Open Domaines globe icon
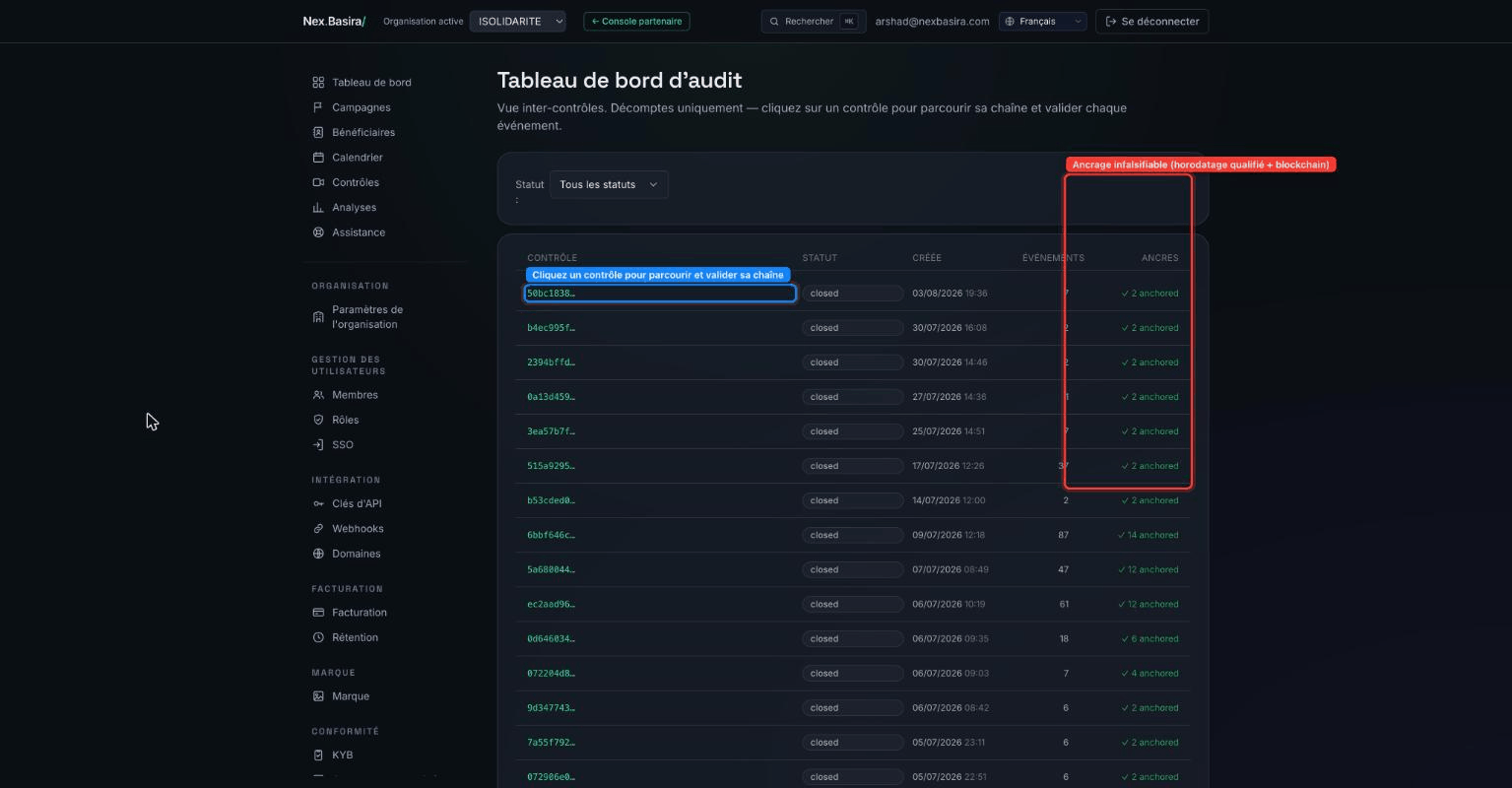The width and height of the screenshot is (1512, 788). click(x=318, y=554)
